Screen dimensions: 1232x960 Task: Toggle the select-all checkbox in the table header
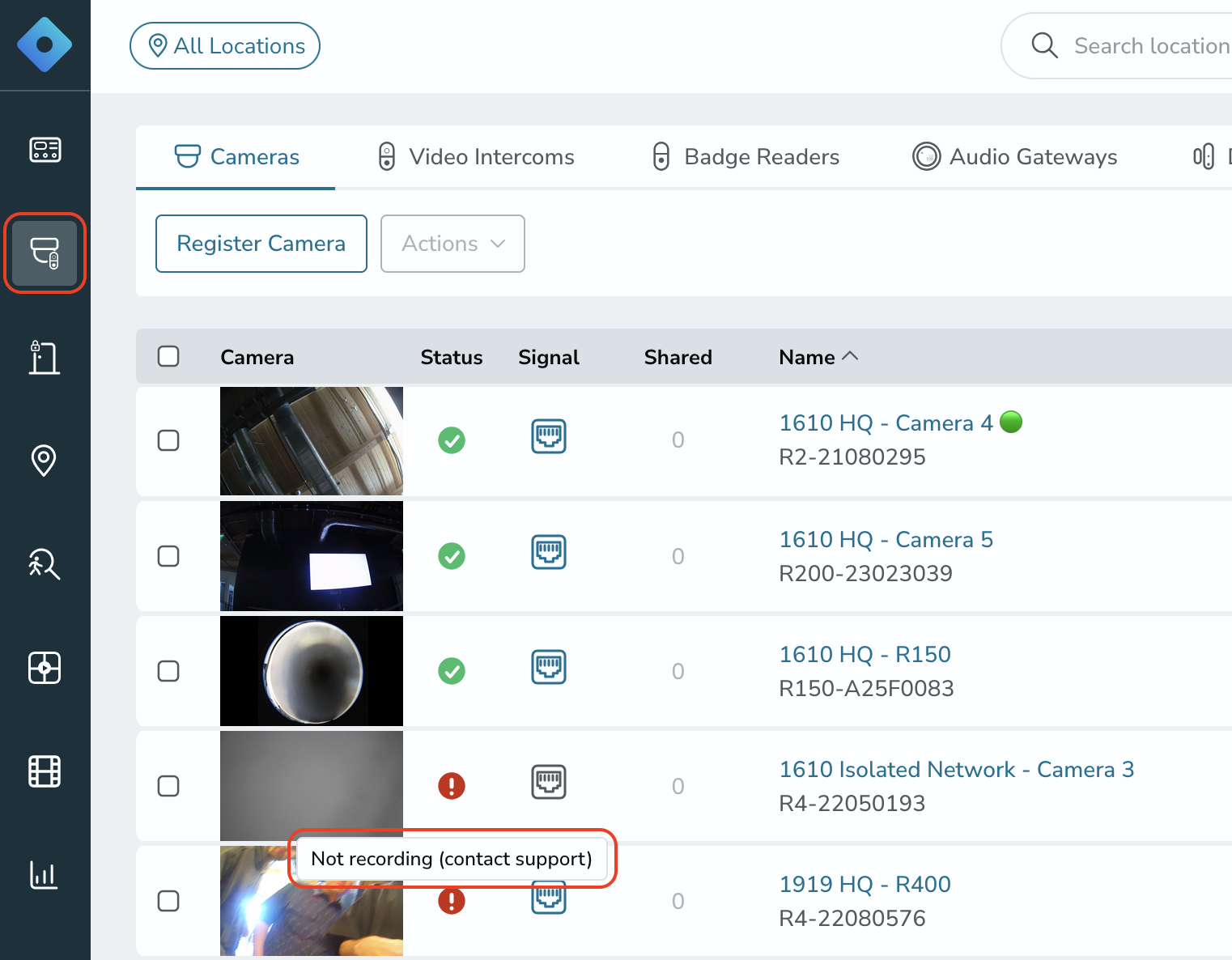[168, 356]
